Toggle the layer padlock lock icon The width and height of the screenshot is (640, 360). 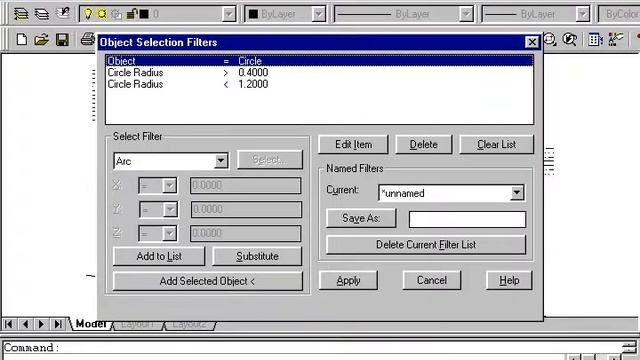click(x=131, y=14)
